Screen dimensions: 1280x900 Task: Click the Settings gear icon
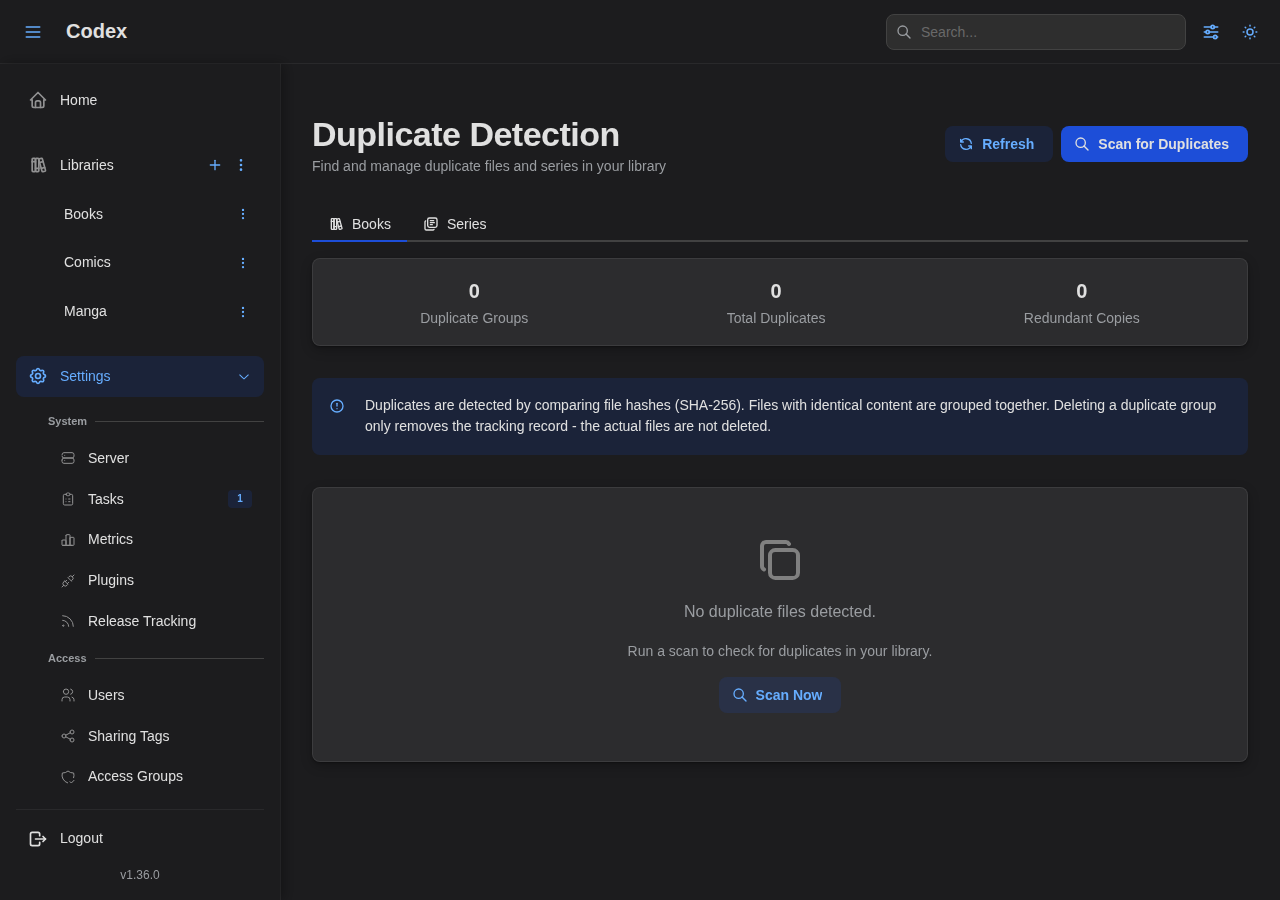38,376
